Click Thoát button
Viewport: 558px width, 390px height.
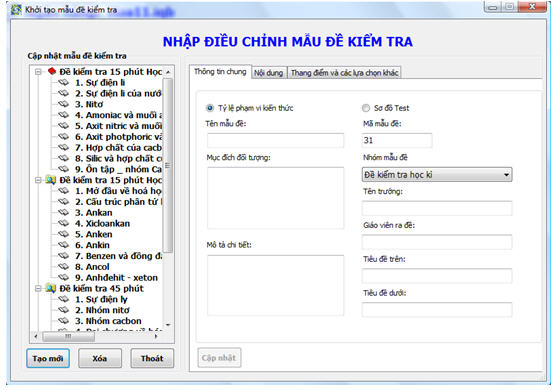(152, 358)
